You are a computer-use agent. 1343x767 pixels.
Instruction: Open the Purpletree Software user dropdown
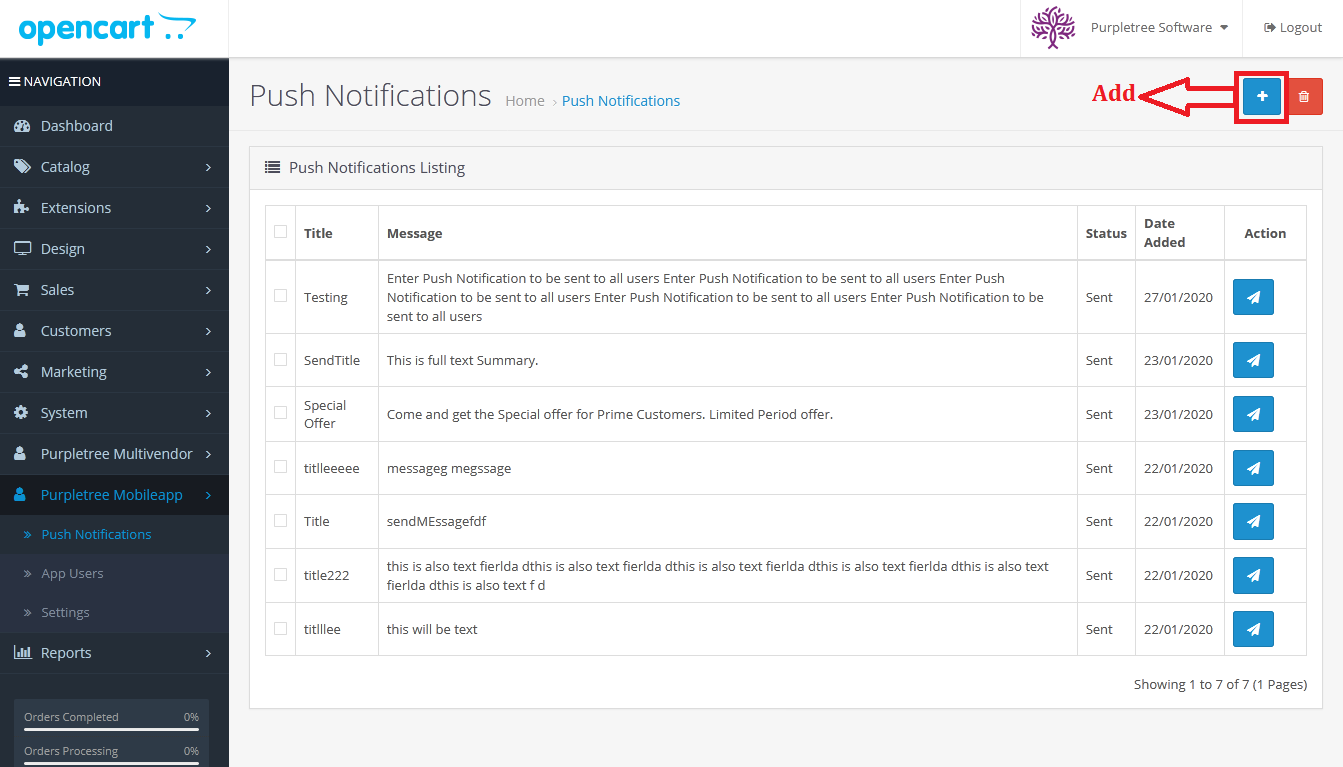(1159, 28)
